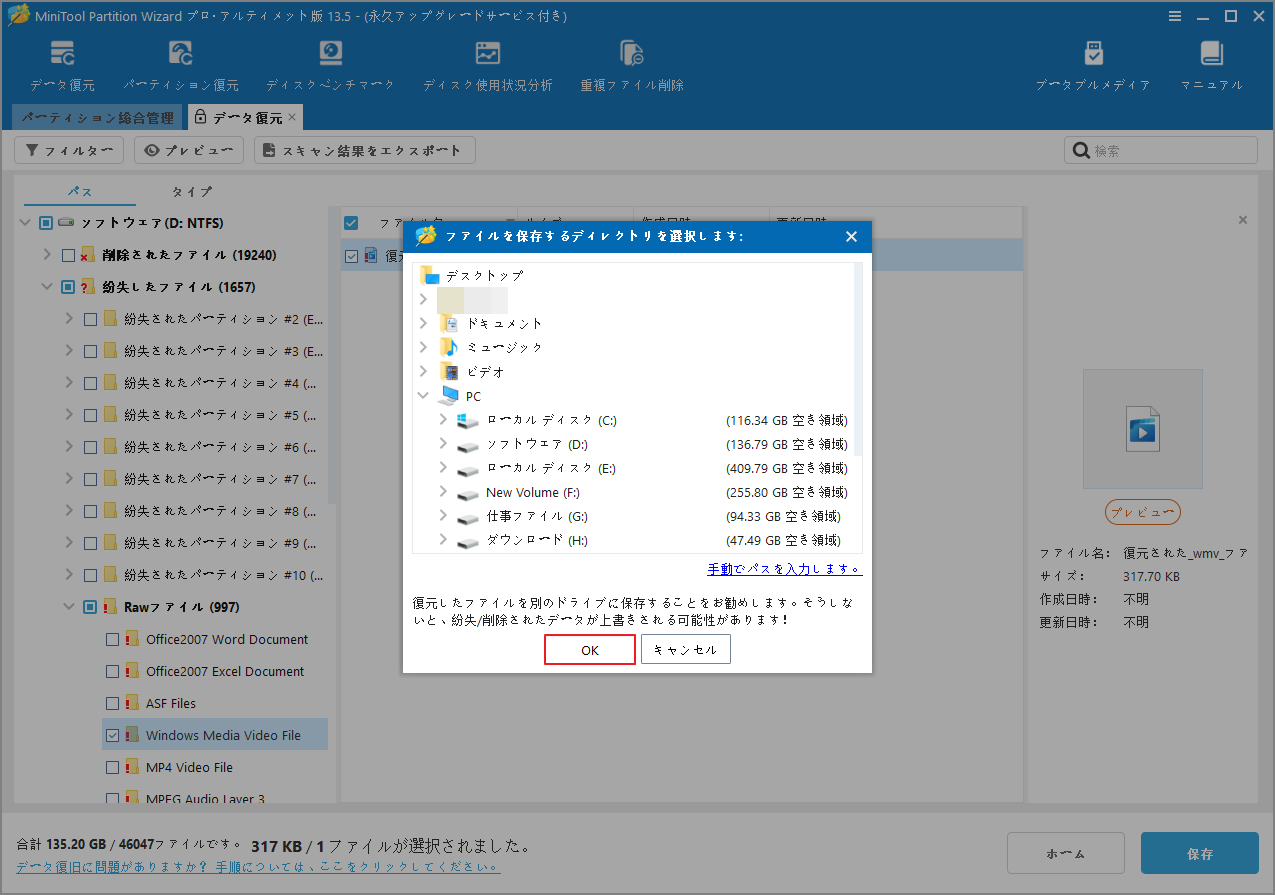Expand ローカル ディスク (C:)
The height and width of the screenshot is (895, 1275).
coord(443,420)
